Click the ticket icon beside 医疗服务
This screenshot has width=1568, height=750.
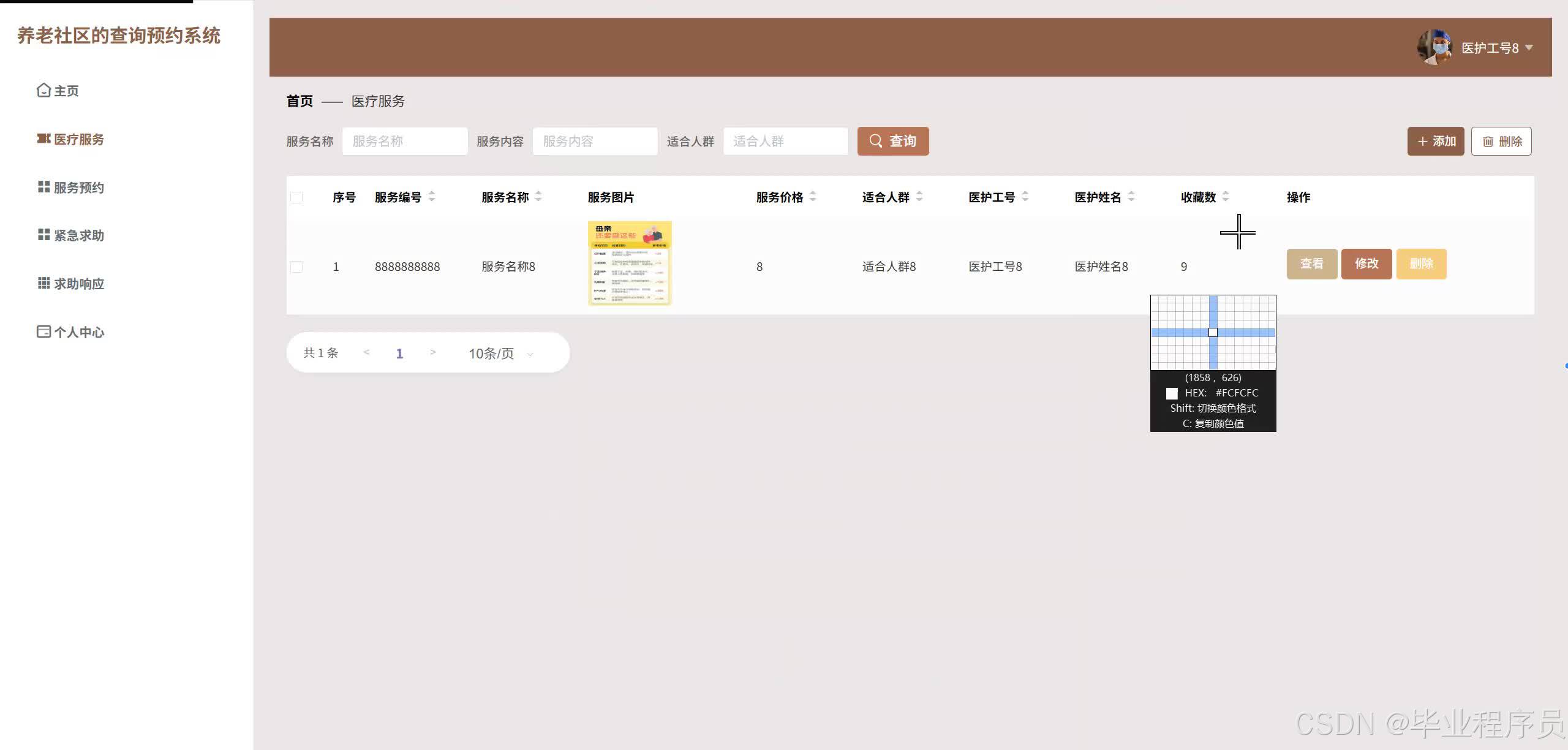click(43, 139)
